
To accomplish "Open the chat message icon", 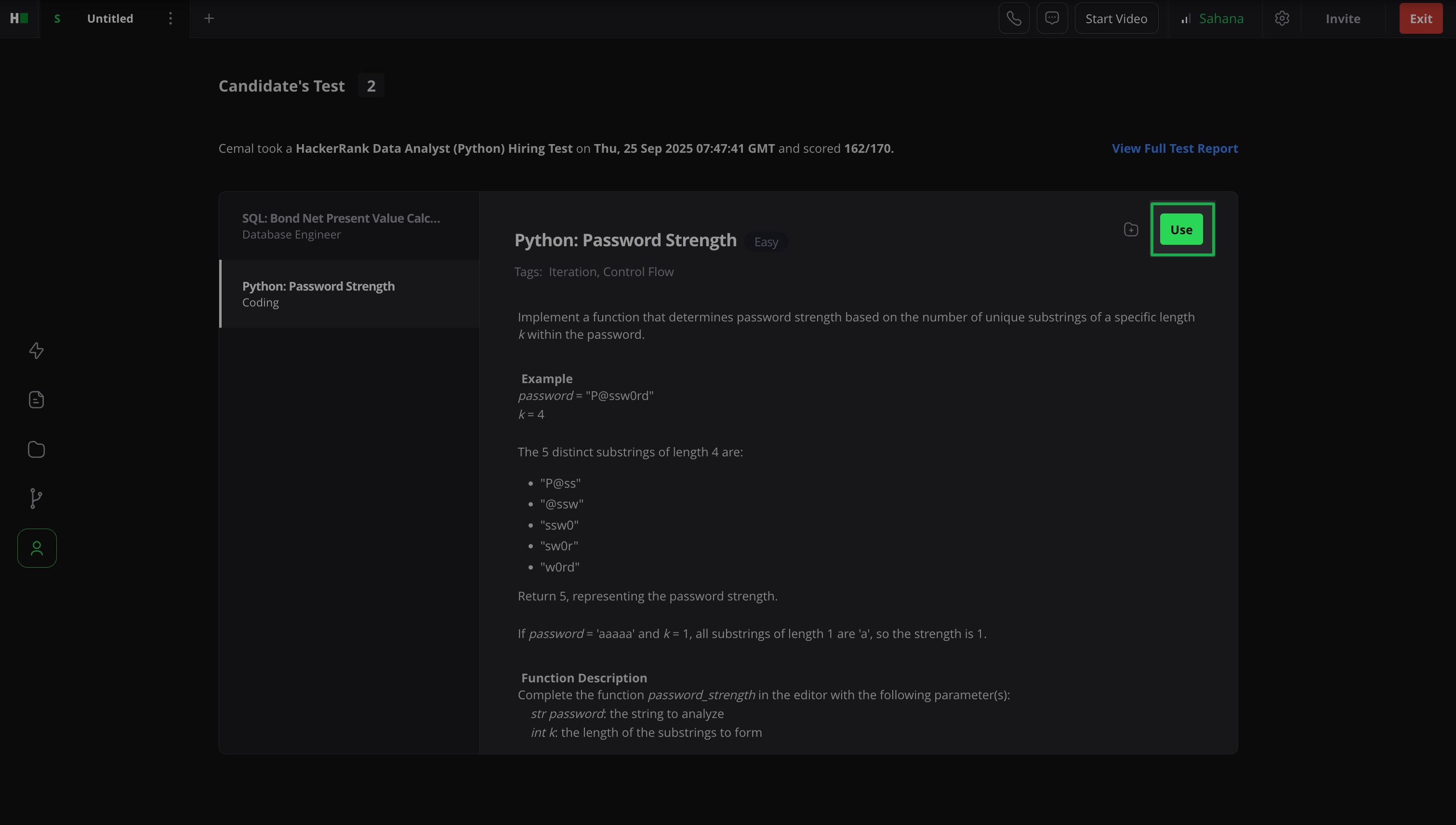I will click(x=1052, y=19).
